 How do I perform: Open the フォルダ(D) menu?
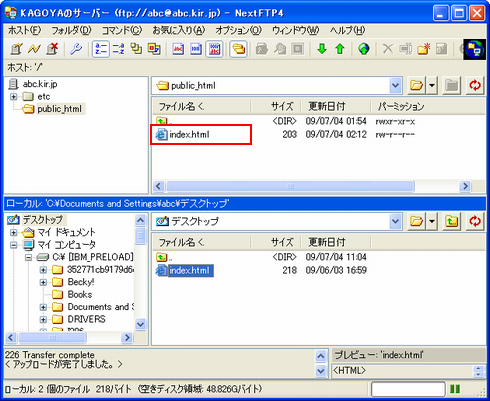71,30
